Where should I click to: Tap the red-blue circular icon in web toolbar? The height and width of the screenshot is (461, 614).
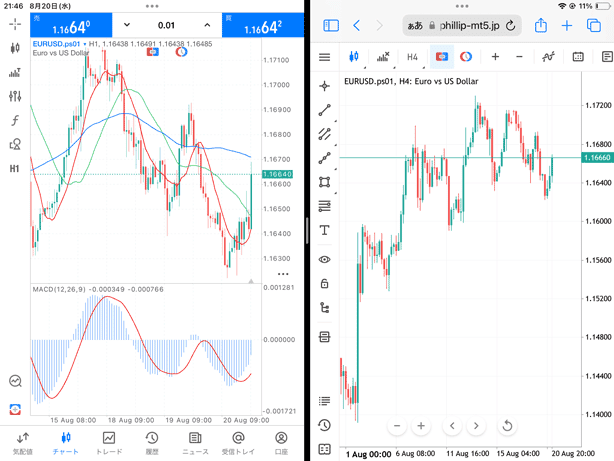click(466, 57)
